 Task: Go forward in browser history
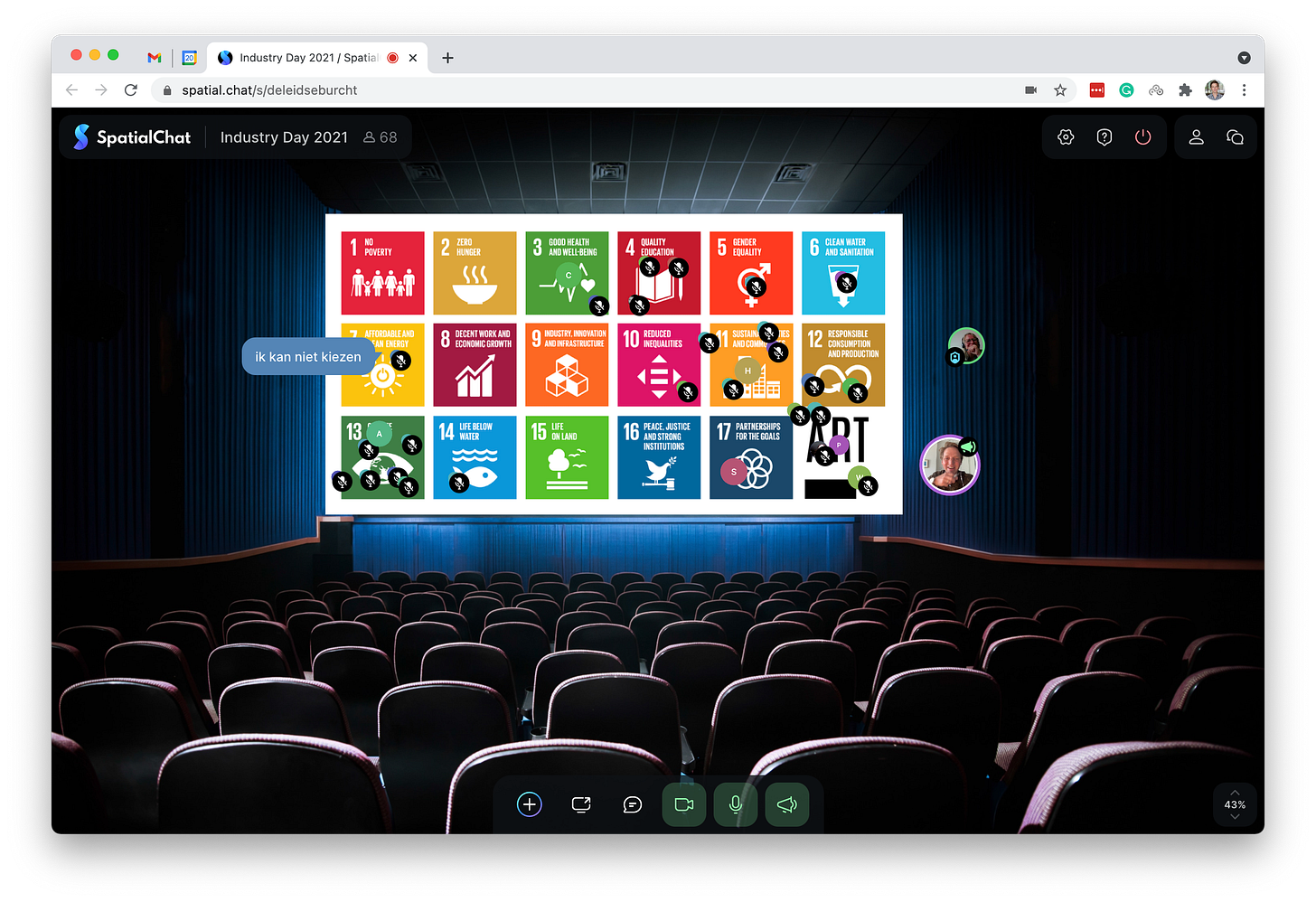[101, 90]
